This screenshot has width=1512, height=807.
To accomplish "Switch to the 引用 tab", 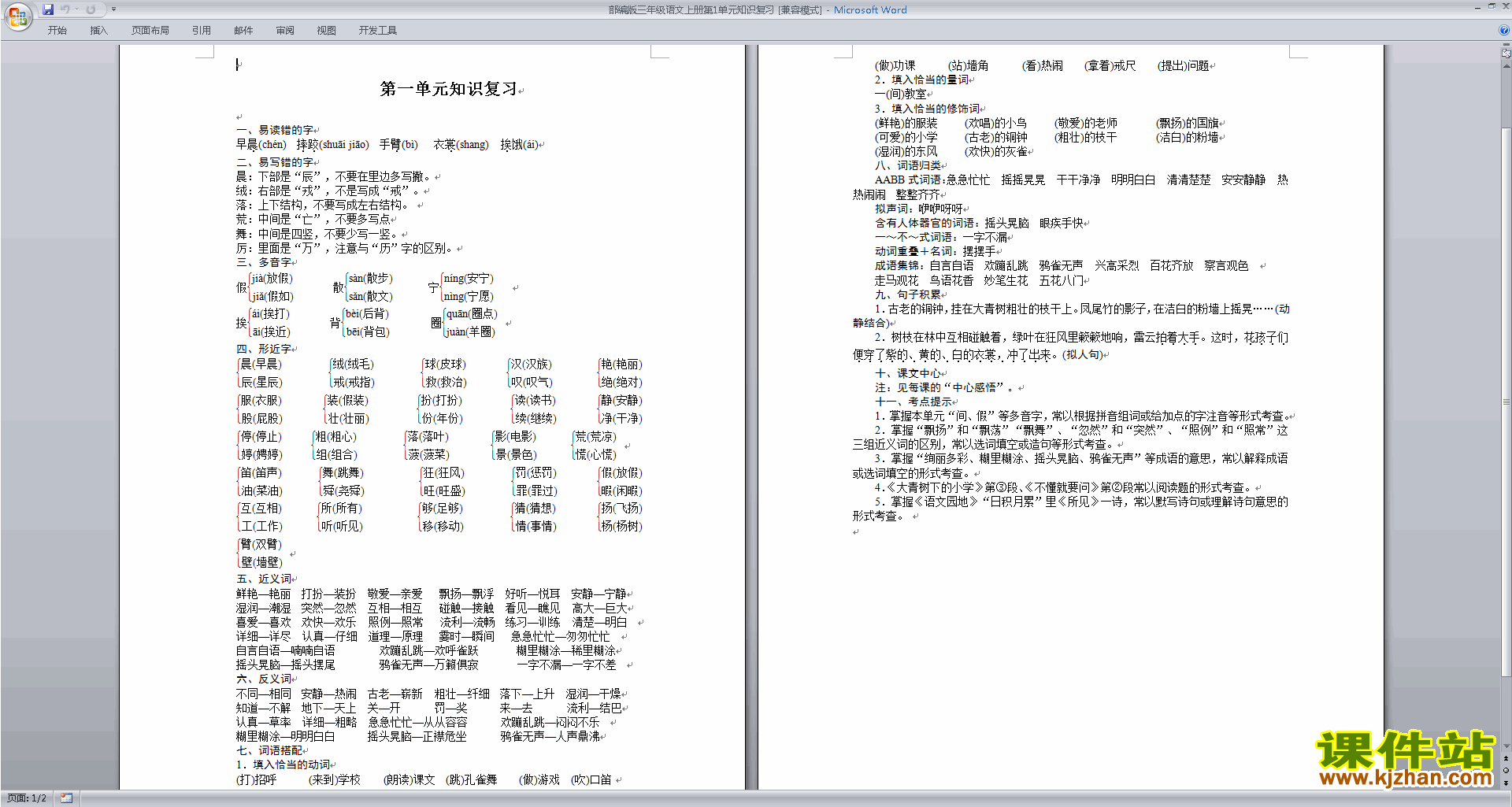I will coord(201,31).
